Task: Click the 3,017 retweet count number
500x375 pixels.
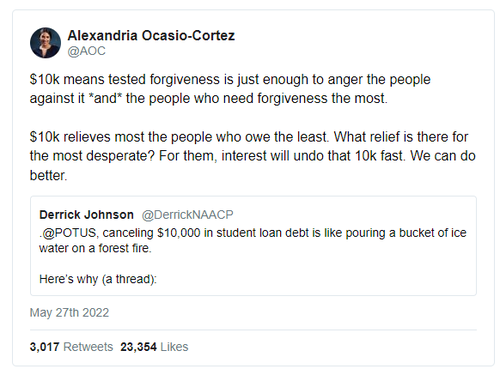Action: pos(44,347)
